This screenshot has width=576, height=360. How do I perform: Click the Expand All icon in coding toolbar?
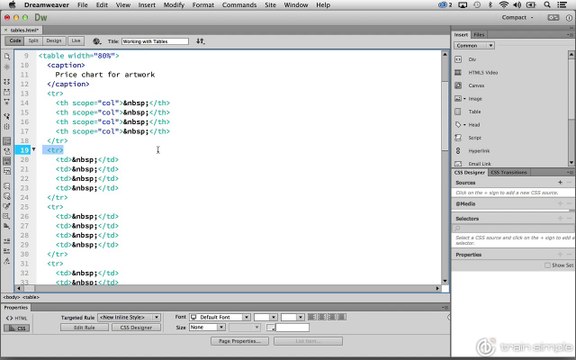(7, 102)
